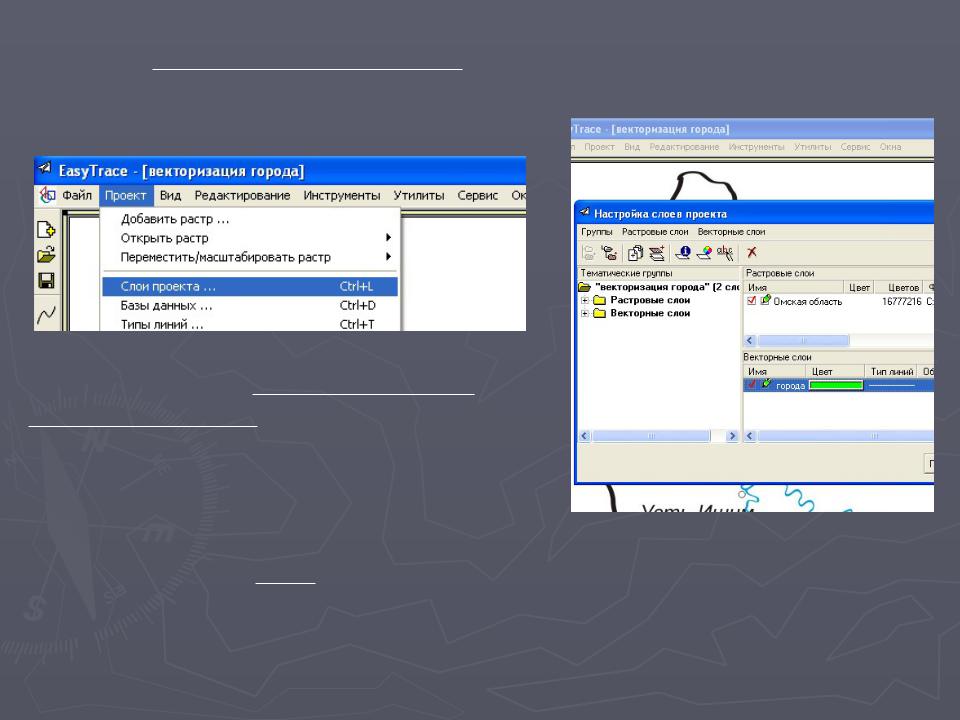This screenshot has width=960, height=720.
Task: Open the Инструменты menu in left window
Action: pyautogui.click(x=342, y=195)
